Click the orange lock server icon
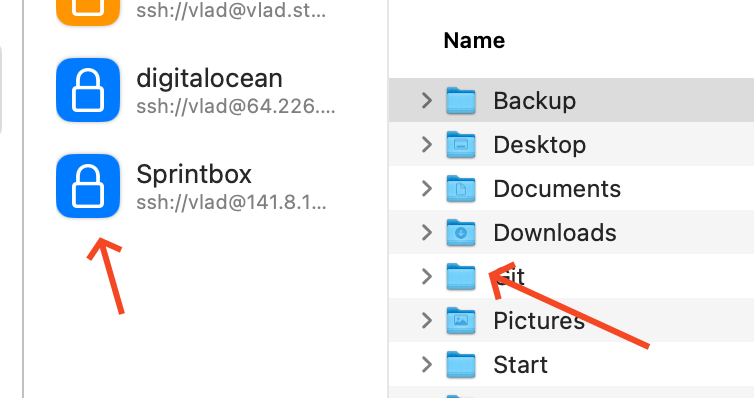Viewport: 754px width, 398px height. (88, 11)
